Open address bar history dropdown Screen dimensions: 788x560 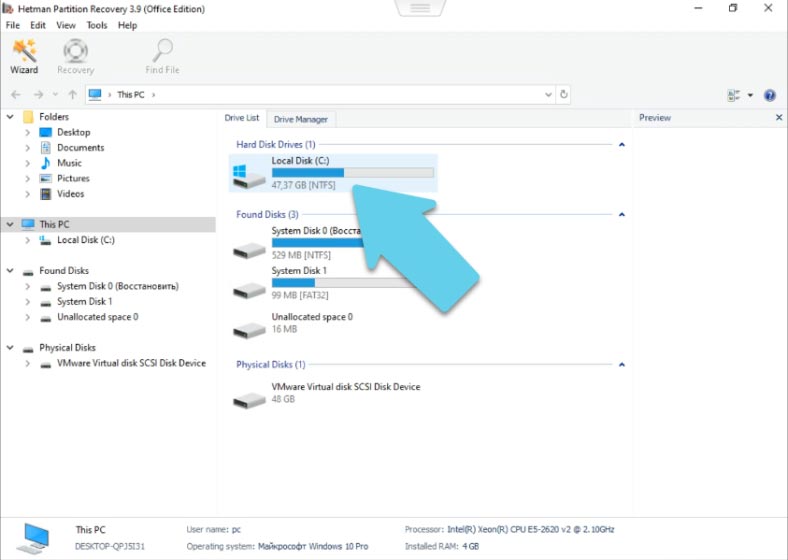pos(548,95)
